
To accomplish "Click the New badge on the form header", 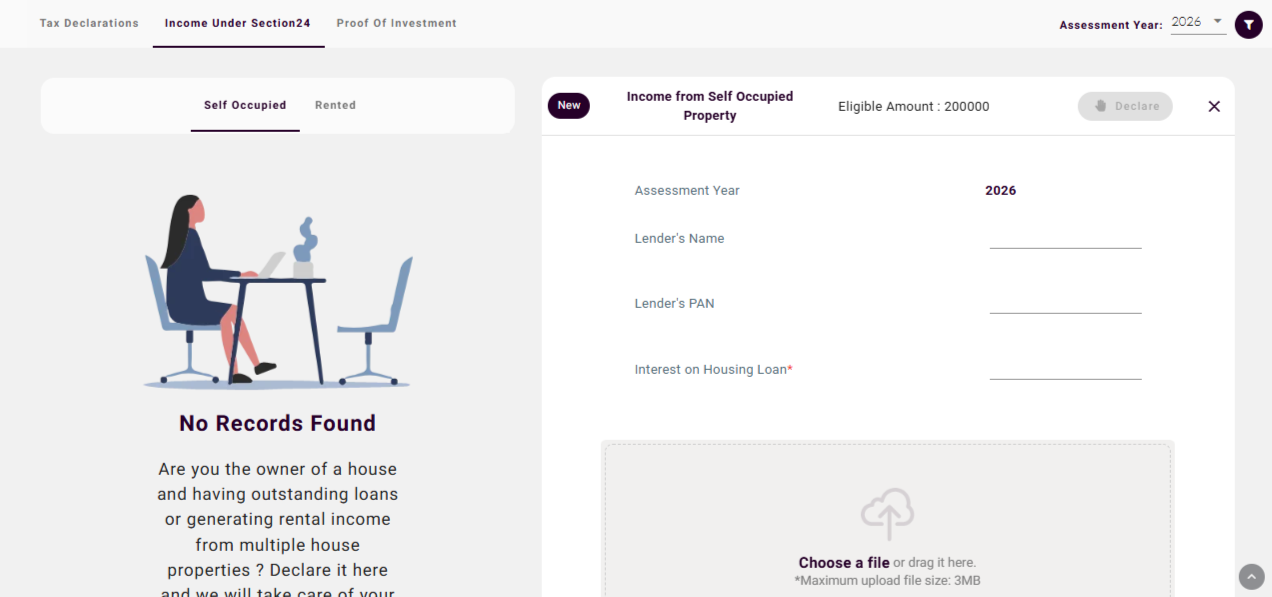I will pos(569,106).
